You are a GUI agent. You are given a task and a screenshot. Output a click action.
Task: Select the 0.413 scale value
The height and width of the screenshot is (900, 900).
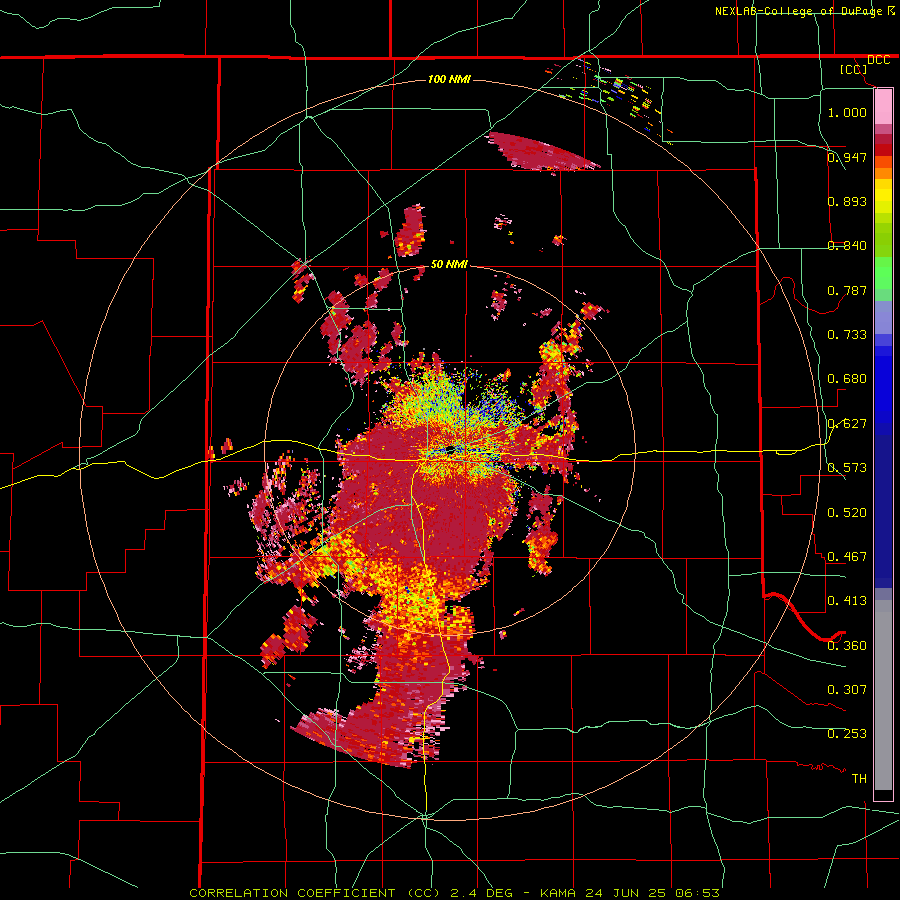(x=847, y=600)
